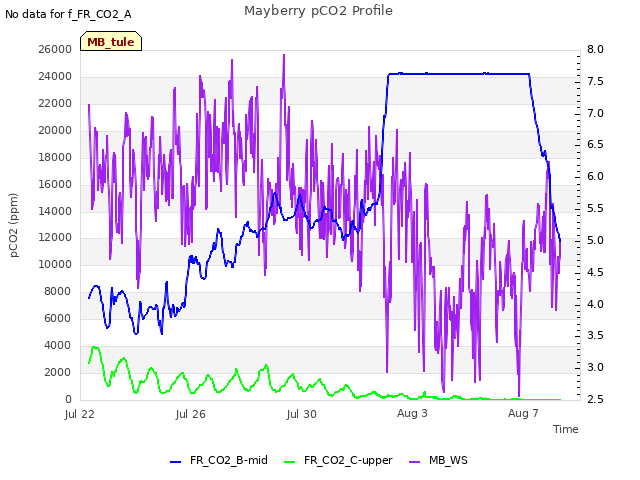Select the FR_CO2_B-mid legend label

pos(229,460)
